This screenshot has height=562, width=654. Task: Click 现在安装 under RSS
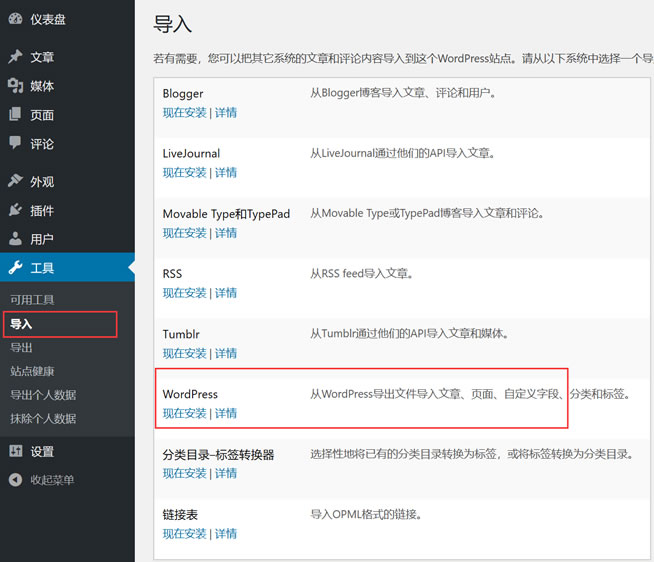[x=184, y=293]
